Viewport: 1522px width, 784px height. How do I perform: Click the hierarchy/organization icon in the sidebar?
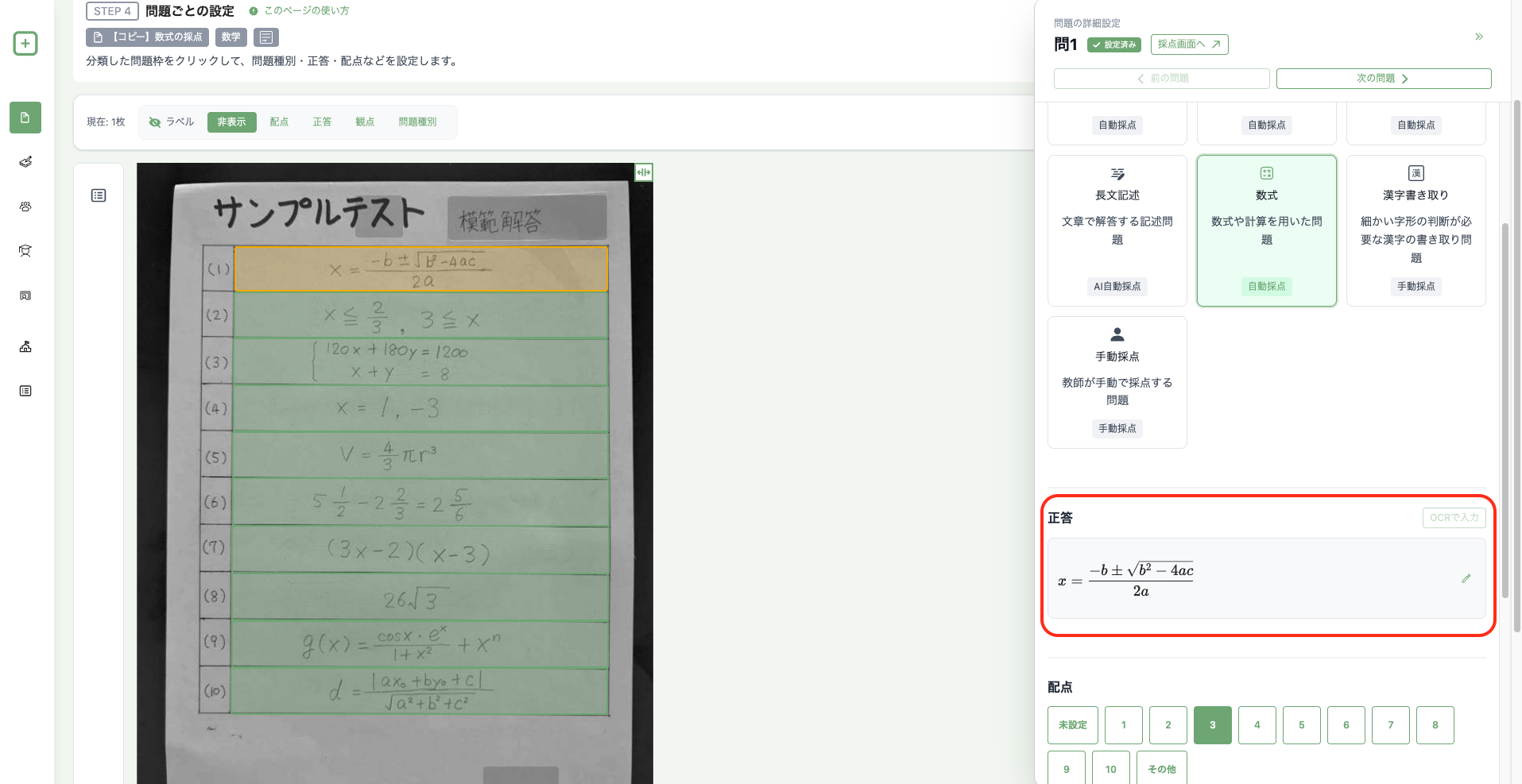point(25,346)
